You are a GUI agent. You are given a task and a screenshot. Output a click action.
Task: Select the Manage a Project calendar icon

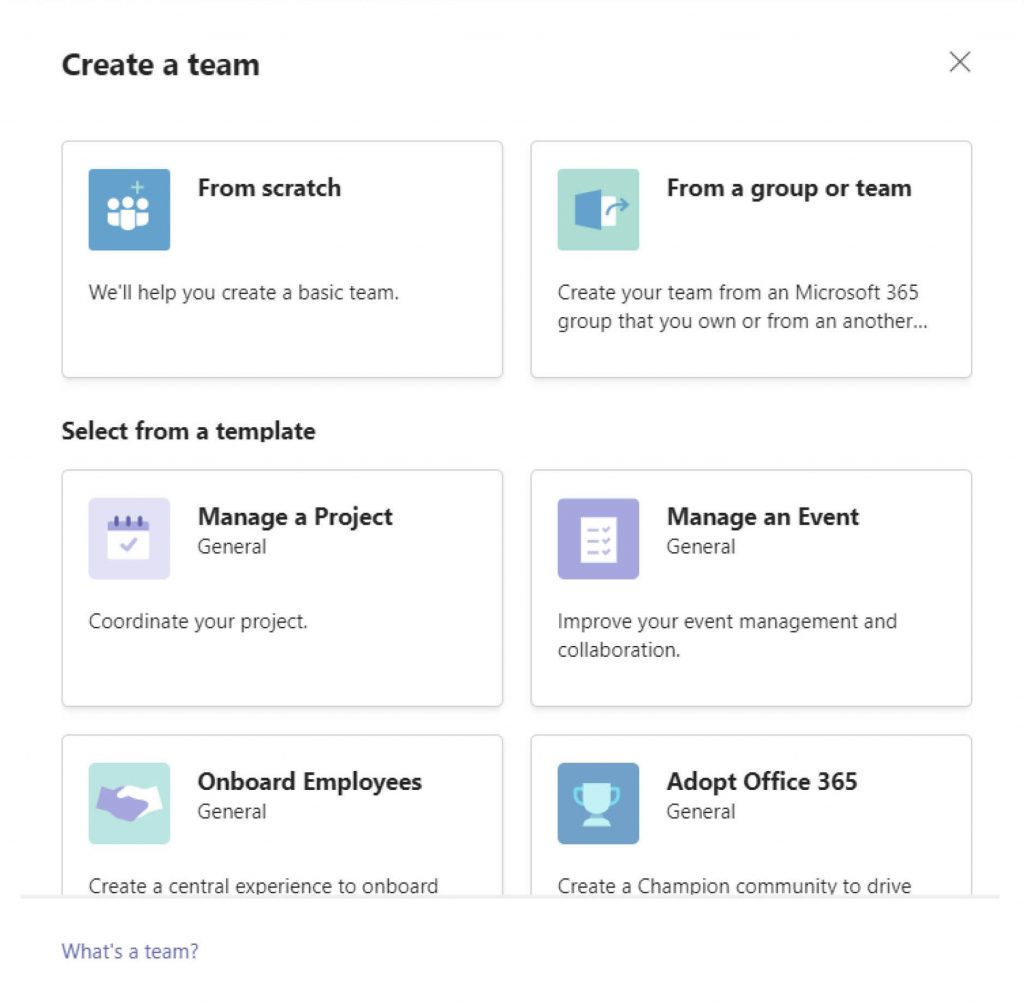pos(128,537)
